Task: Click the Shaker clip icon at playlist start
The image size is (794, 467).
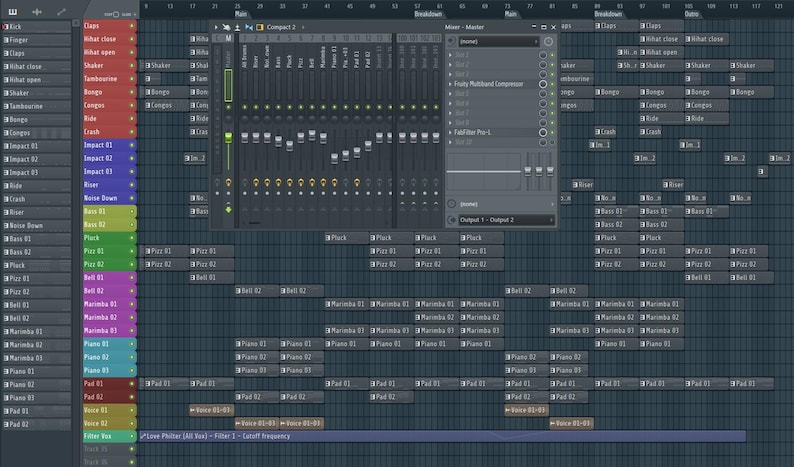Action: pos(148,65)
